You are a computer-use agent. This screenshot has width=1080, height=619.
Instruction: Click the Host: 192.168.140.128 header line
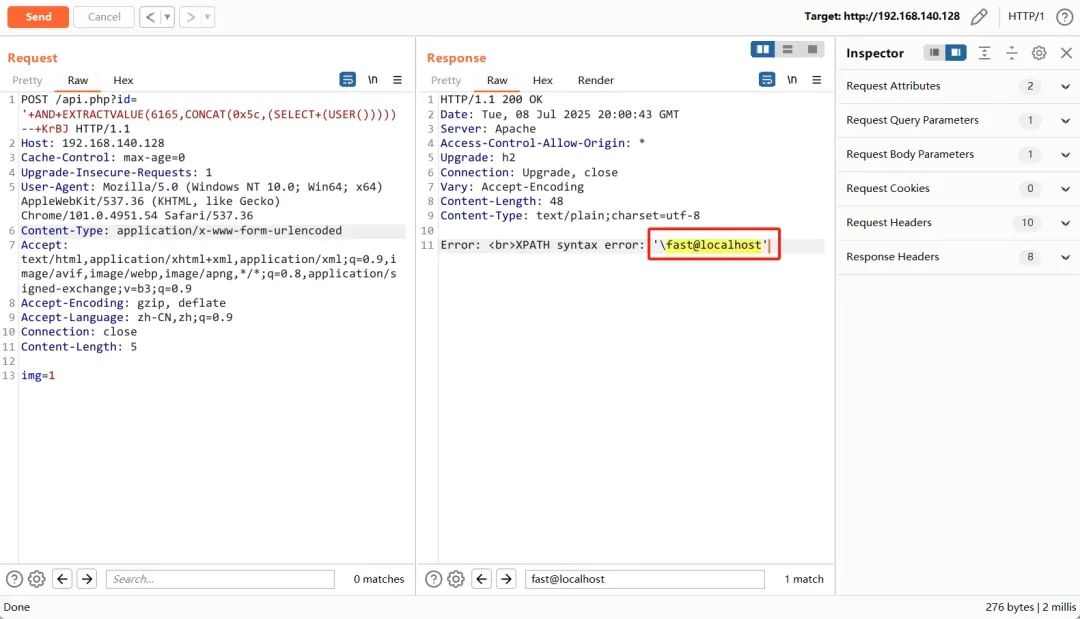click(92, 143)
